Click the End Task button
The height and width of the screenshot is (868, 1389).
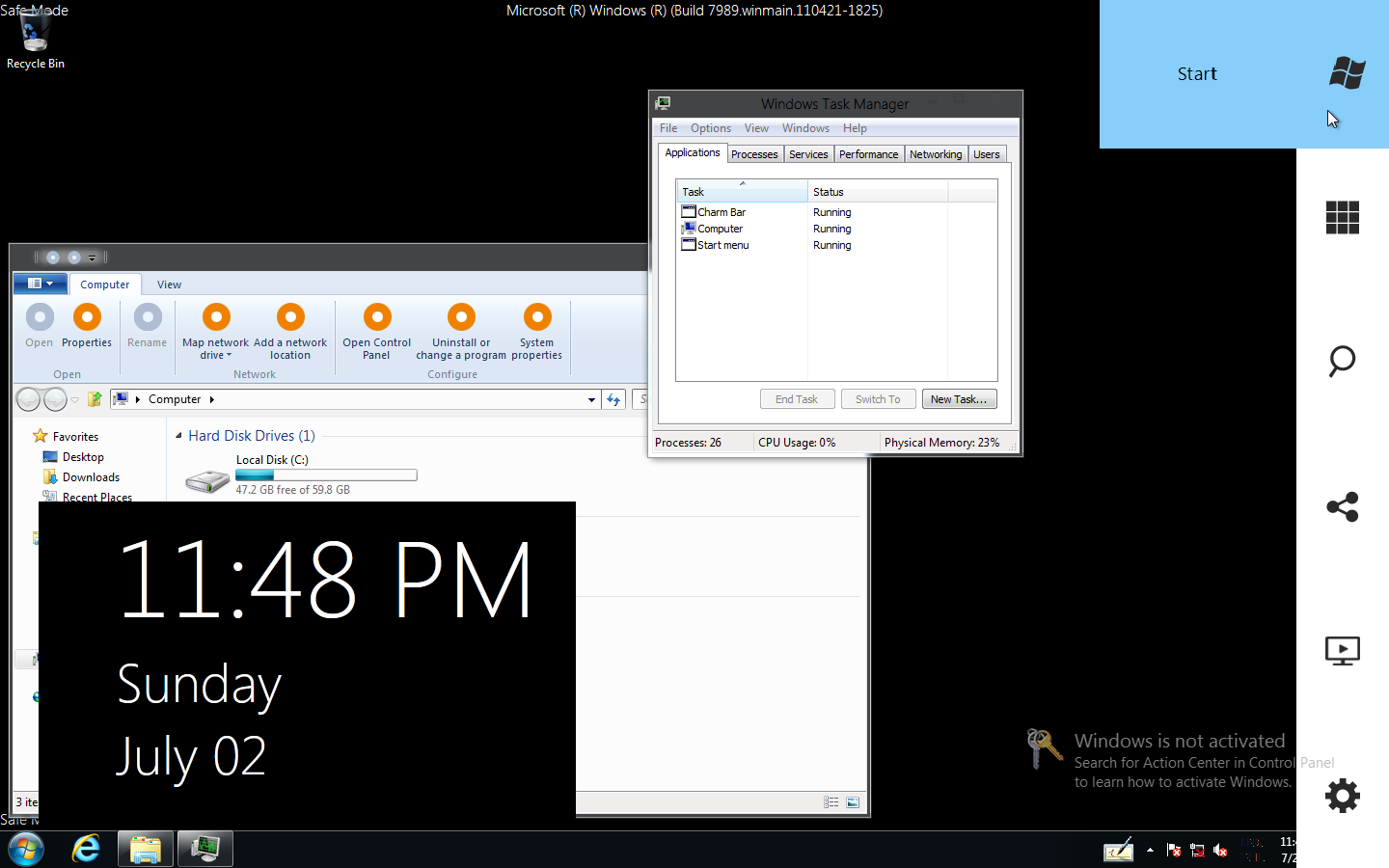coord(797,399)
